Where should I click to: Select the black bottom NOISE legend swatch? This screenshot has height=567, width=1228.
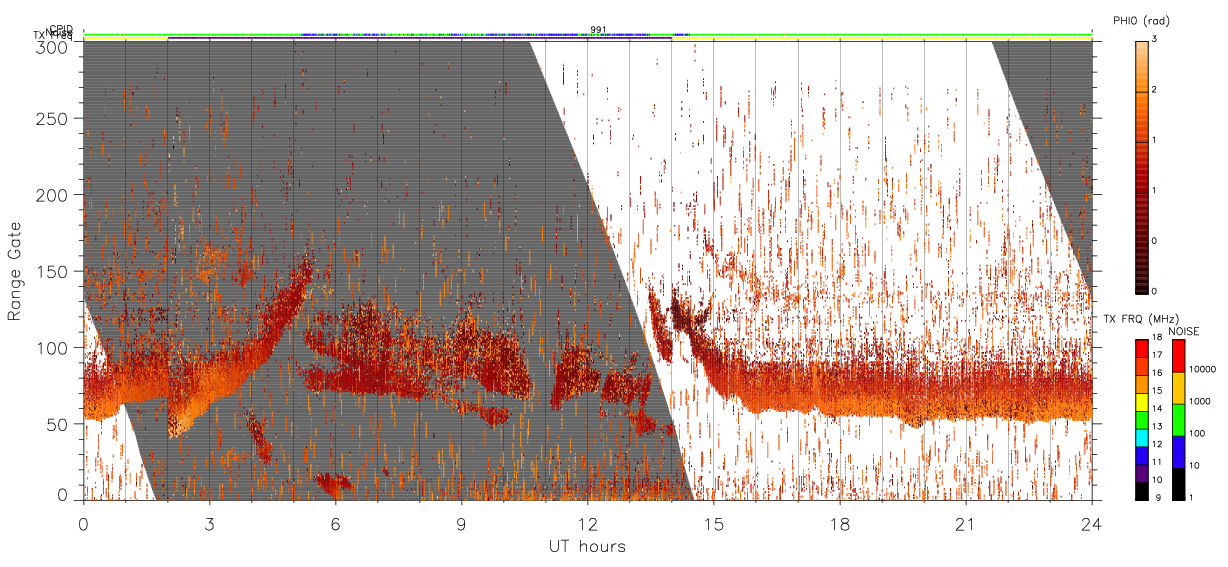tap(1178, 483)
